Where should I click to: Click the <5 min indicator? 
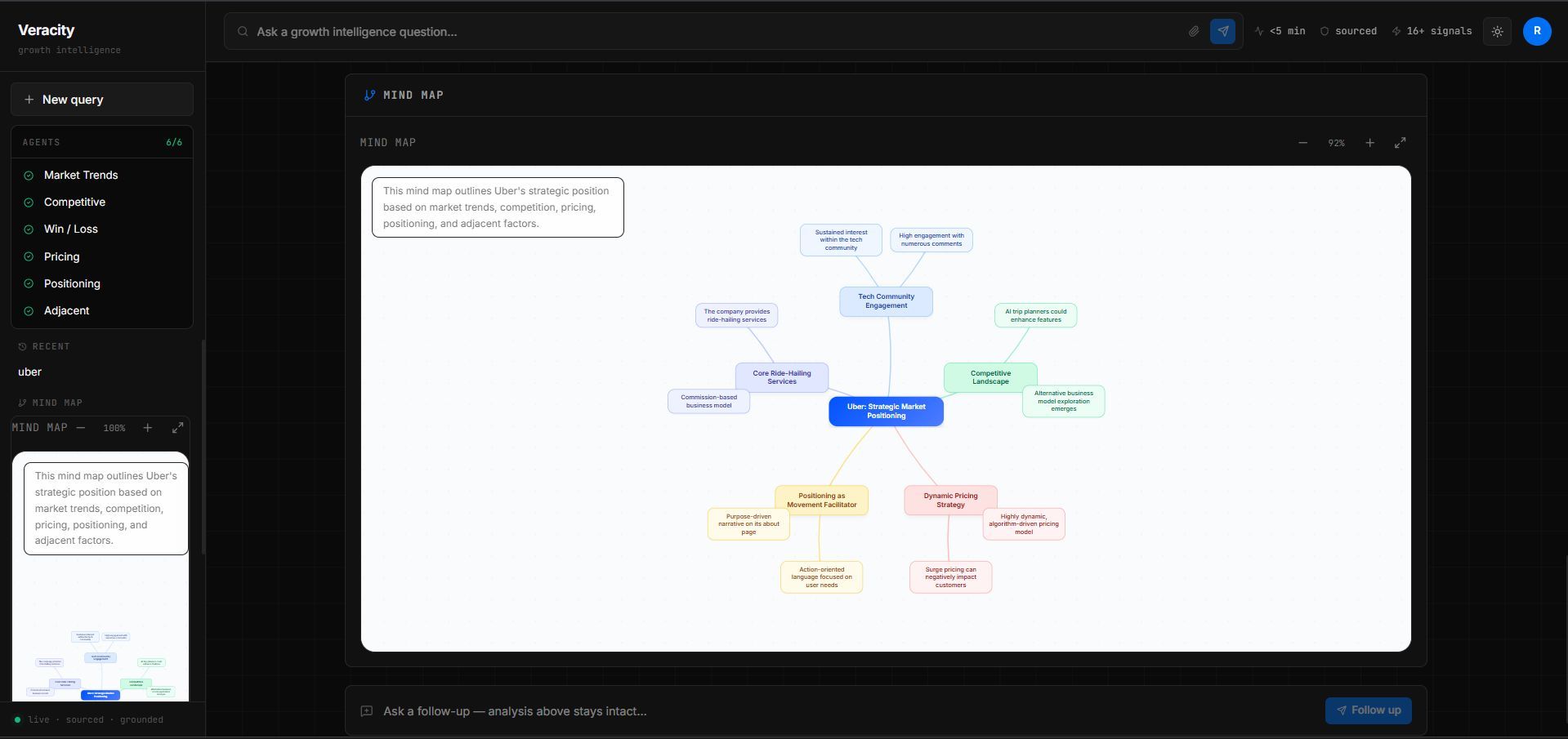click(1280, 31)
